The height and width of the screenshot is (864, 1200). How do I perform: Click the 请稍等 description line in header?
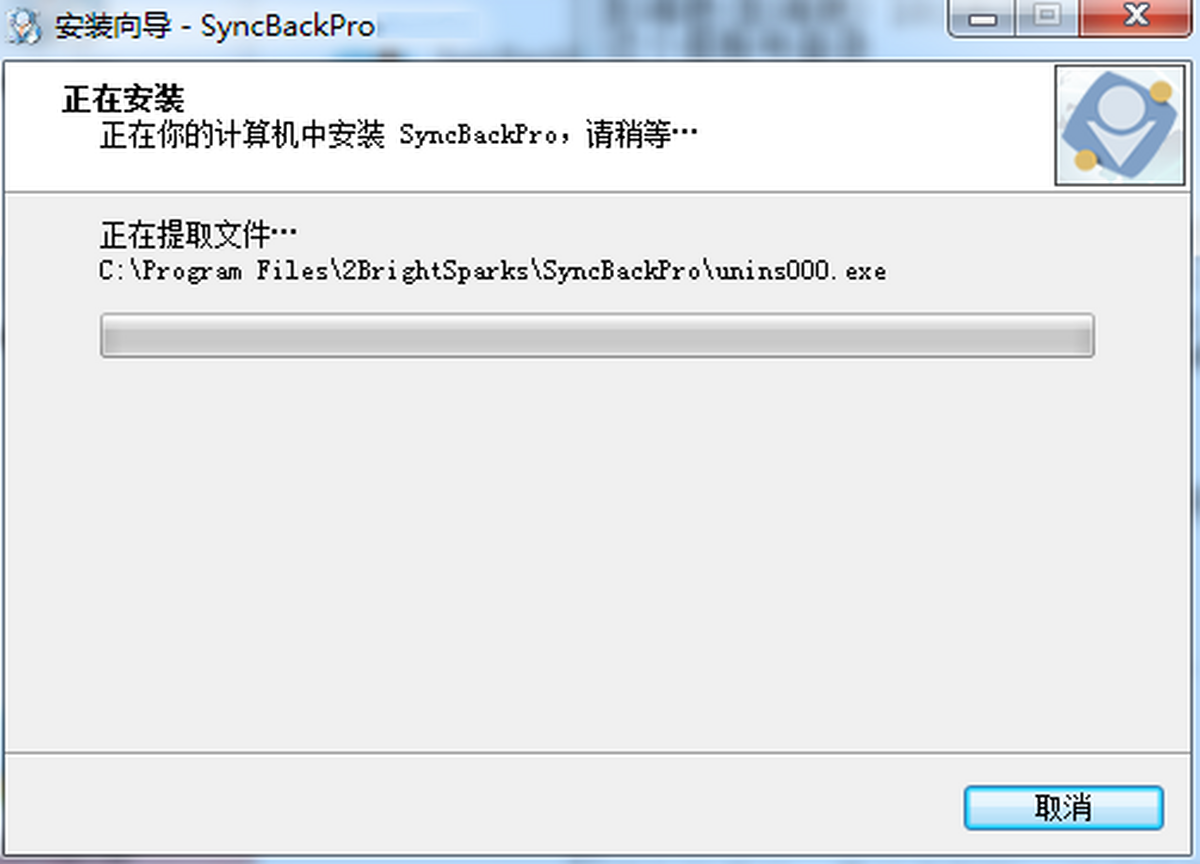coord(398,135)
